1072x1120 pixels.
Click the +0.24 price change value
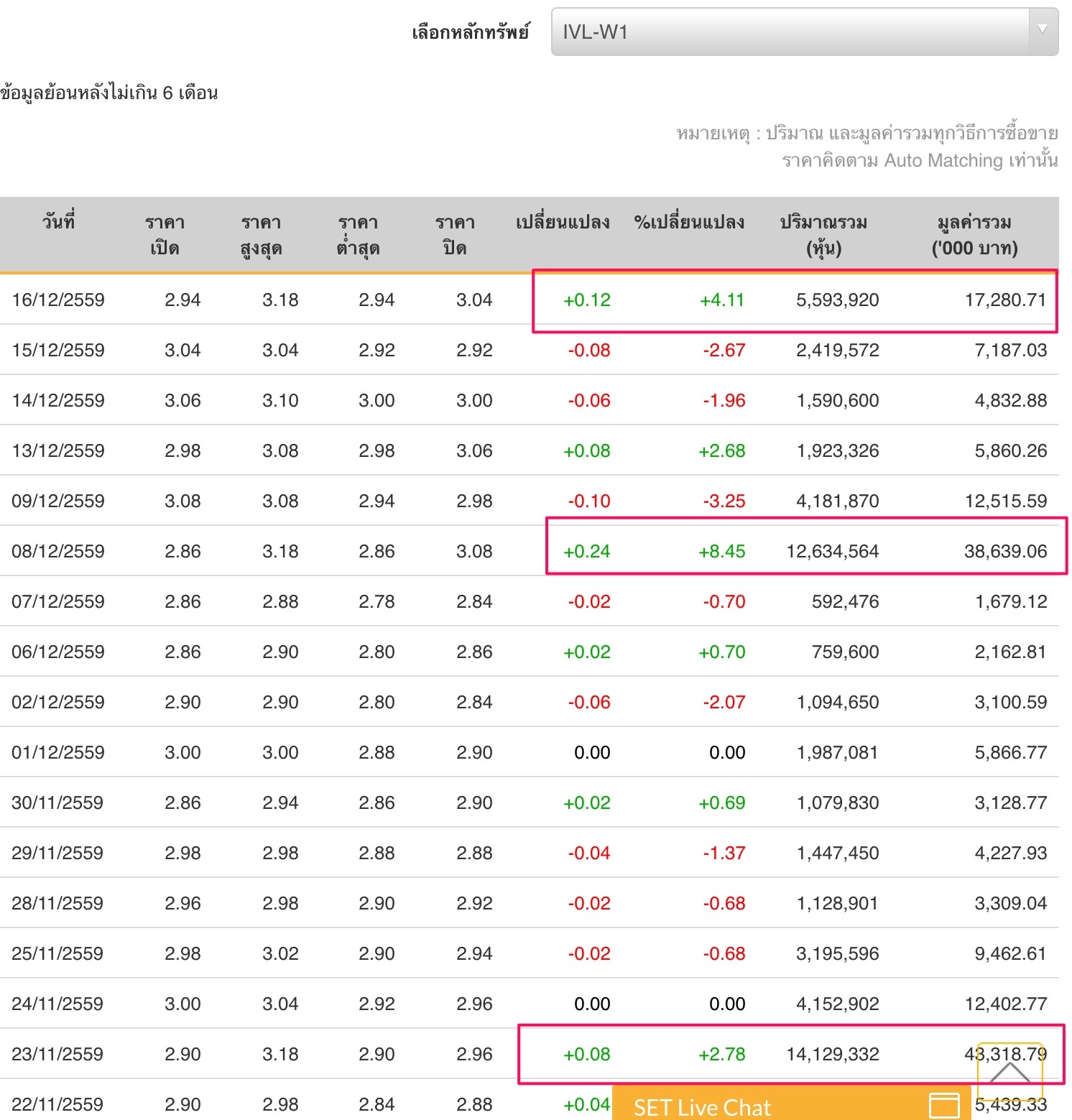[x=587, y=551]
